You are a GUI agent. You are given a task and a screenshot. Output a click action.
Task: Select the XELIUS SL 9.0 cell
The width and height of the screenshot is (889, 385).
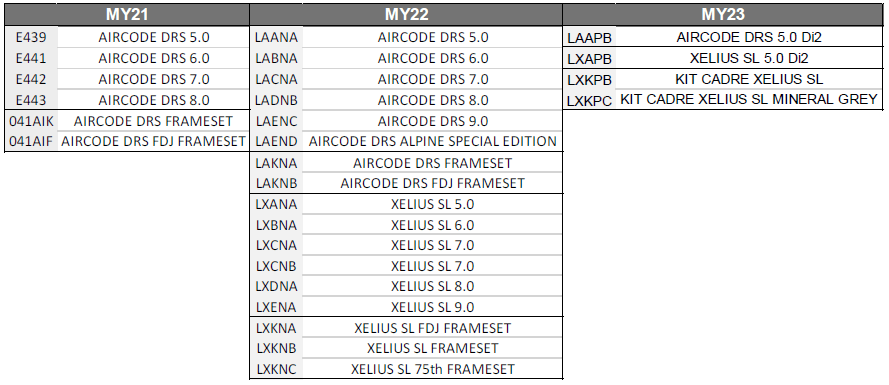coord(433,307)
